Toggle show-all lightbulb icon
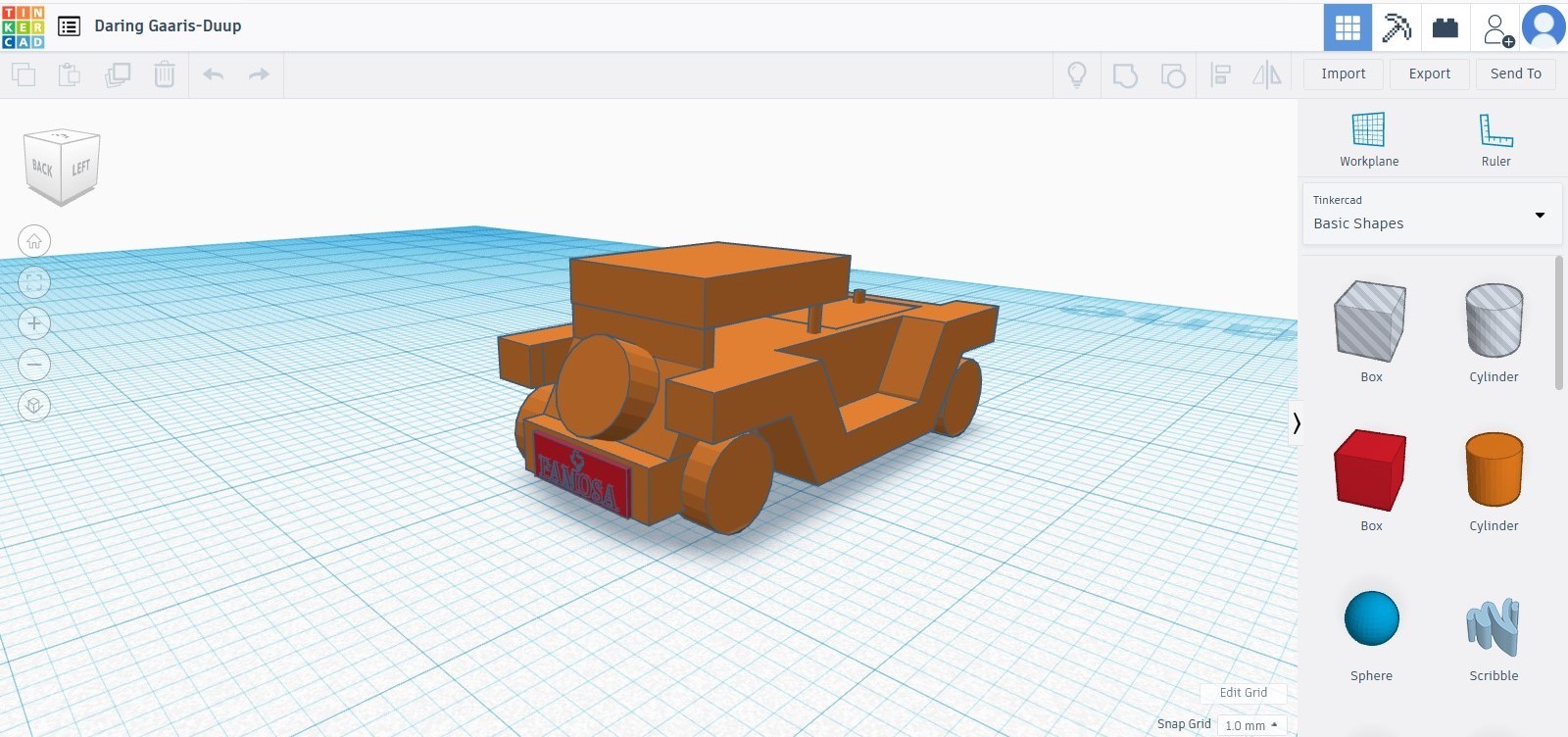Screen dimensions: 1568x737 (x=1077, y=74)
